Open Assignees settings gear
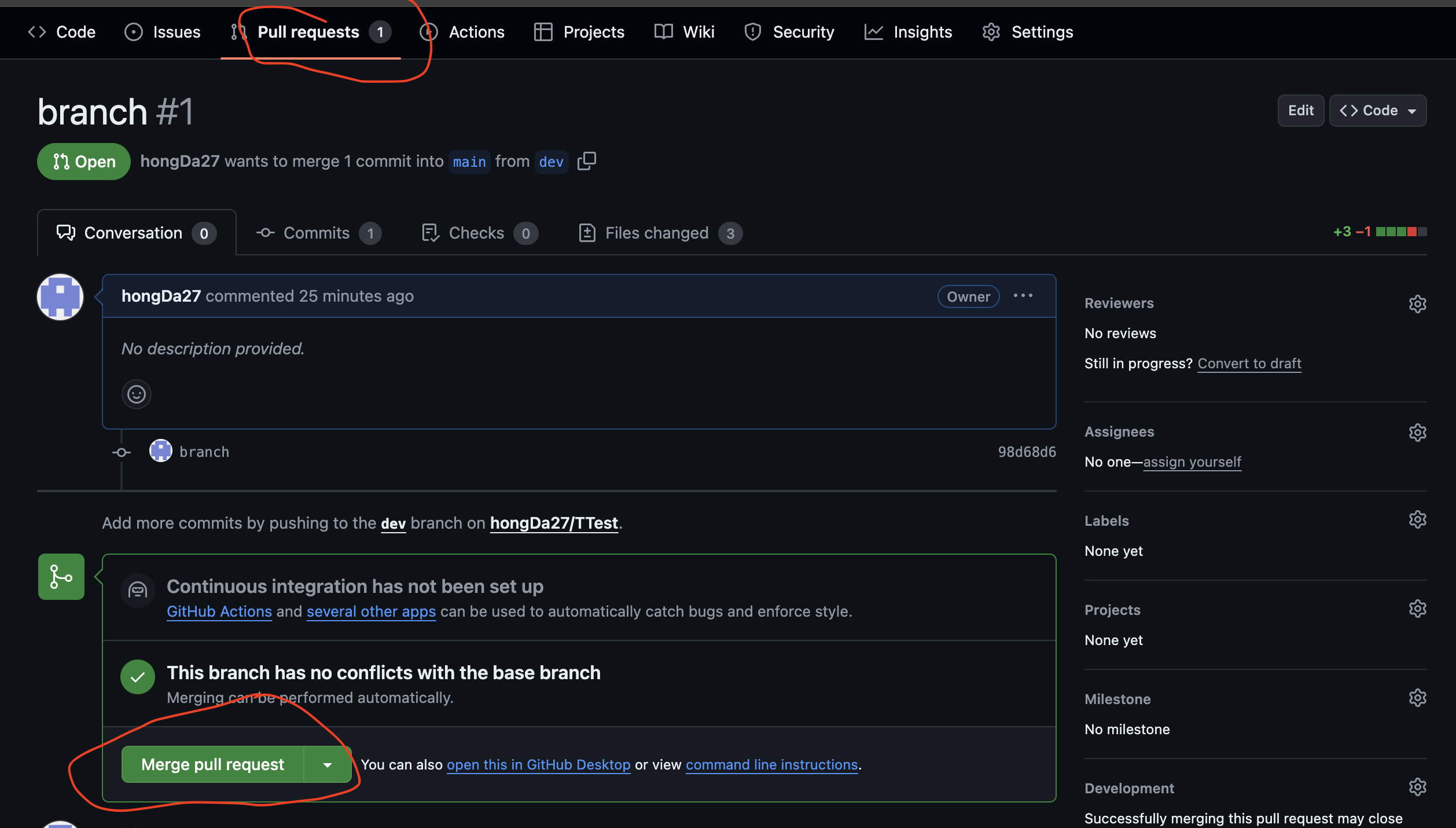 (x=1417, y=432)
